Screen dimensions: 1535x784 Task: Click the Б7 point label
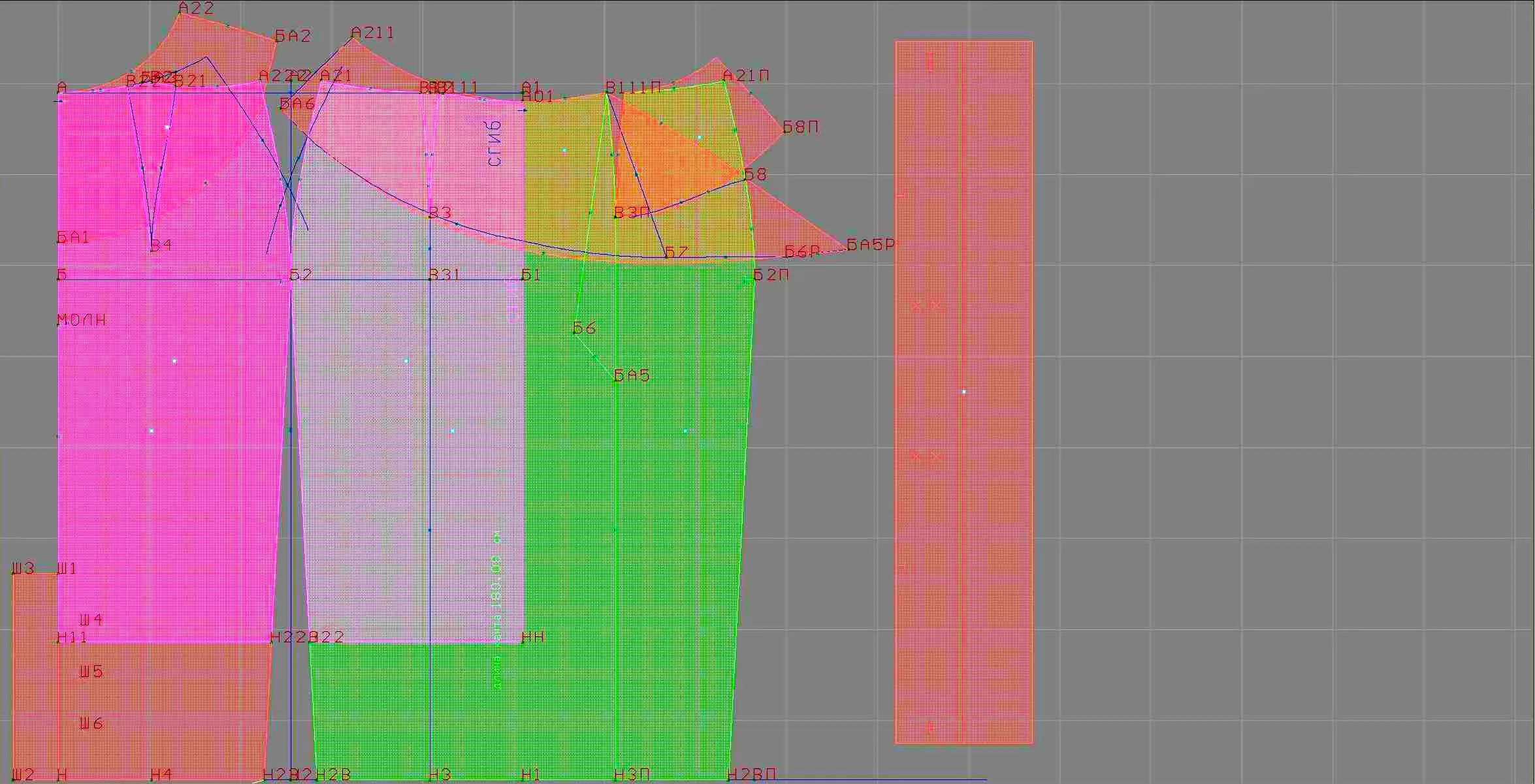pyautogui.click(x=677, y=251)
